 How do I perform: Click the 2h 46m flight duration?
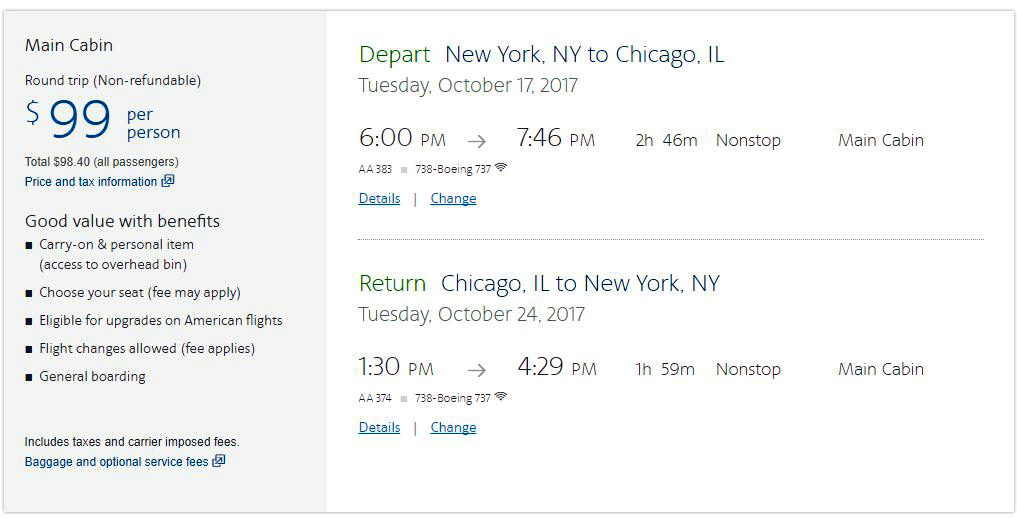[666, 140]
